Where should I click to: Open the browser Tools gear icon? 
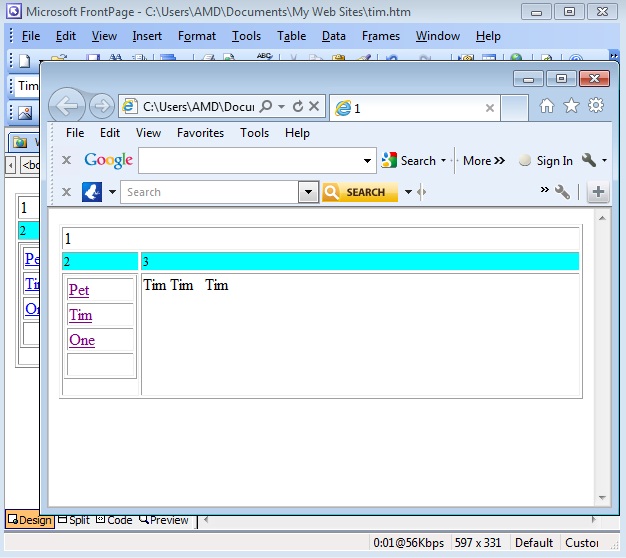[596, 106]
